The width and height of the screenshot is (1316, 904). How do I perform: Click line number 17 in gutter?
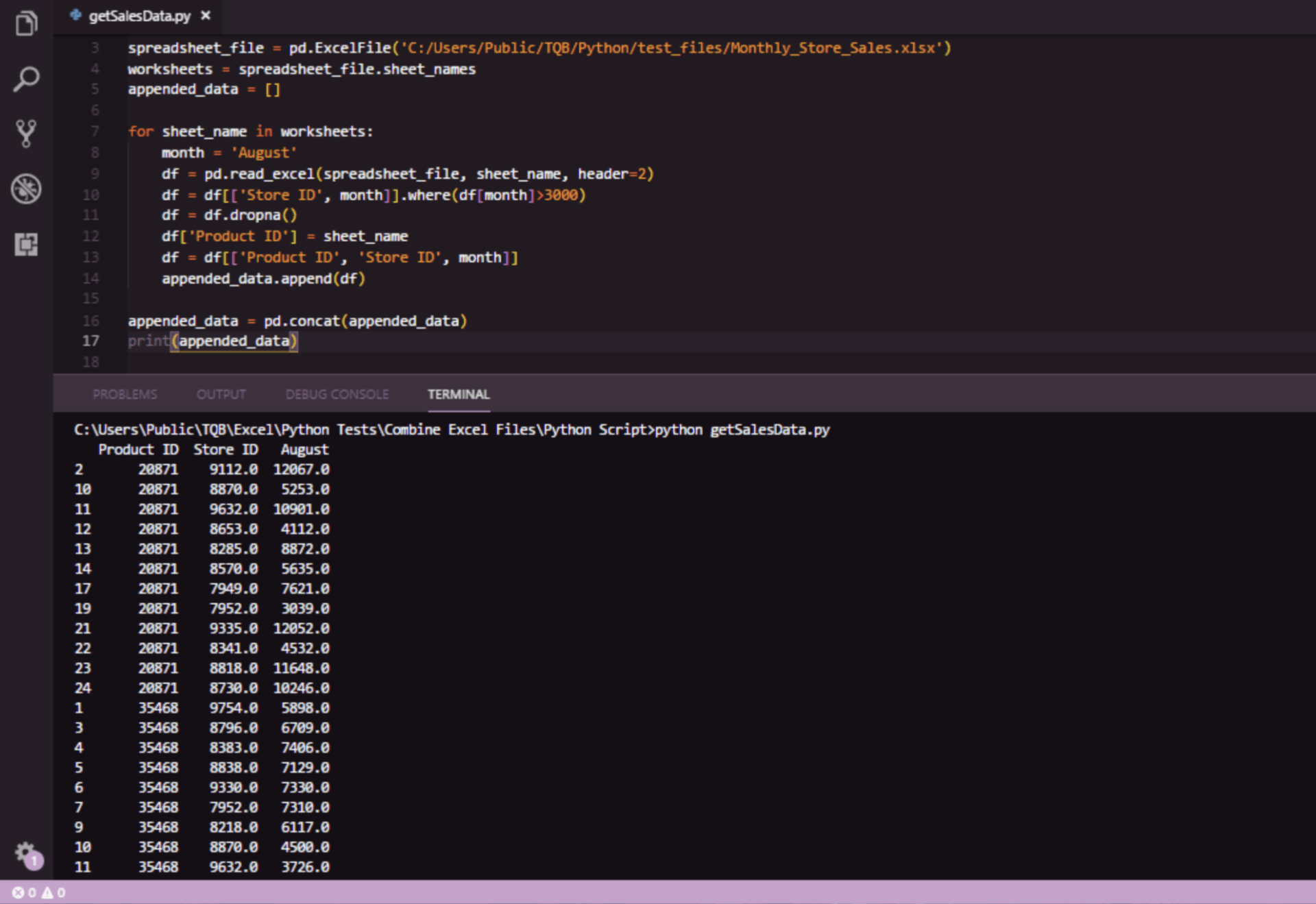point(90,341)
